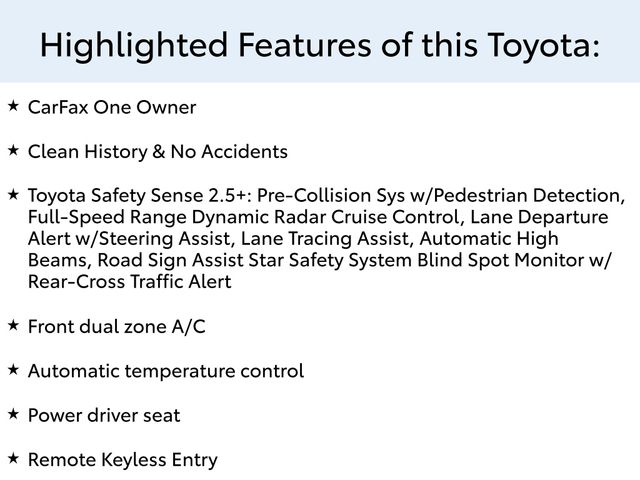Click the CarFax One Owner text
The image size is (640, 480).
coord(112,107)
